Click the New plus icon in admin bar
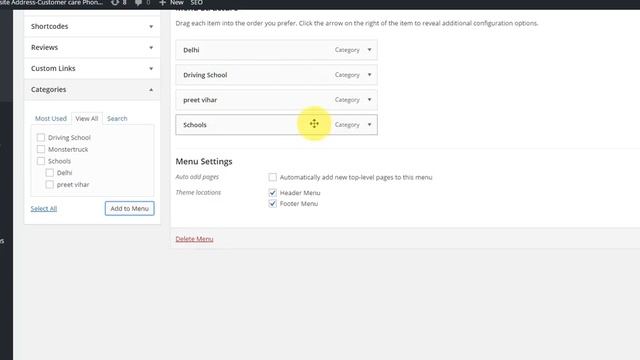The width and height of the screenshot is (640, 360). pos(162,3)
